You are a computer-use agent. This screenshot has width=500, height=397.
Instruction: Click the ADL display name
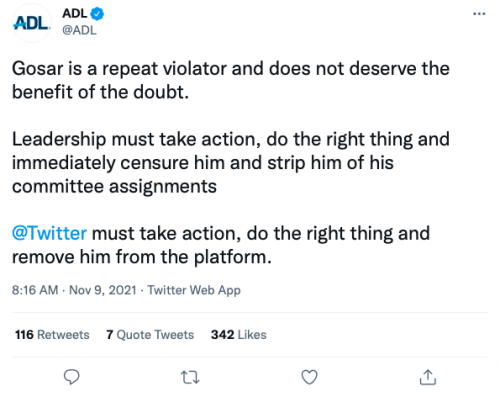[74, 14]
